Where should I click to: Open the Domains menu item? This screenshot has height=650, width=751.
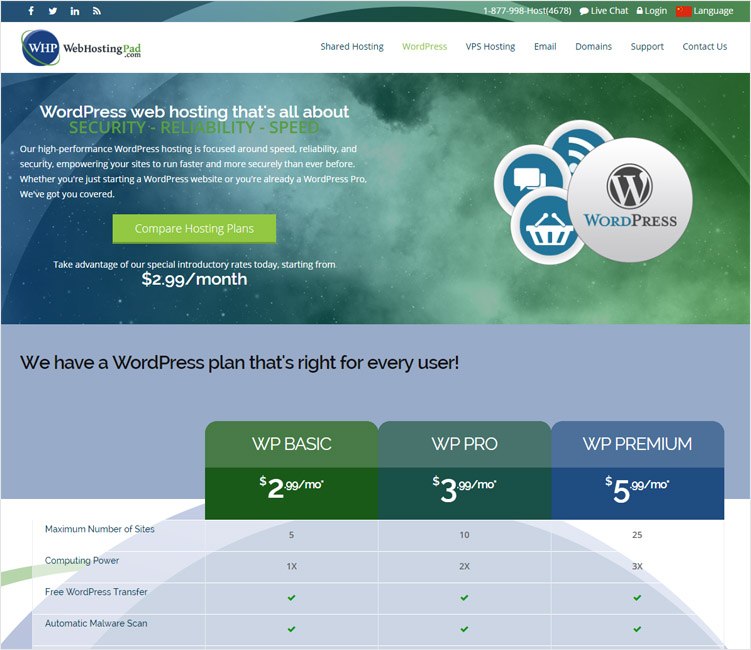click(x=593, y=46)
